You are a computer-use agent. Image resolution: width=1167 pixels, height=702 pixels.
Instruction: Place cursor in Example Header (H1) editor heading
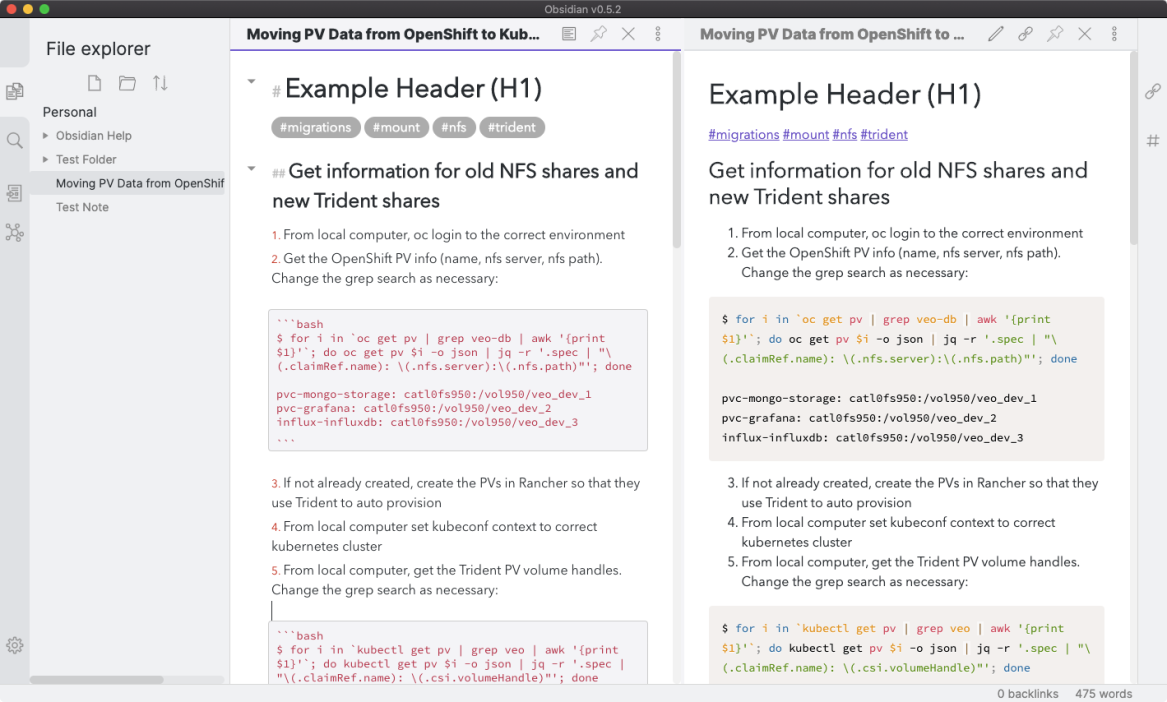click(413, 89)
